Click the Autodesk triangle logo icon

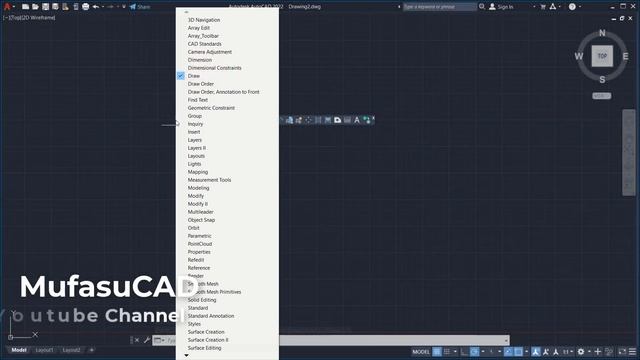coord(553,7)
